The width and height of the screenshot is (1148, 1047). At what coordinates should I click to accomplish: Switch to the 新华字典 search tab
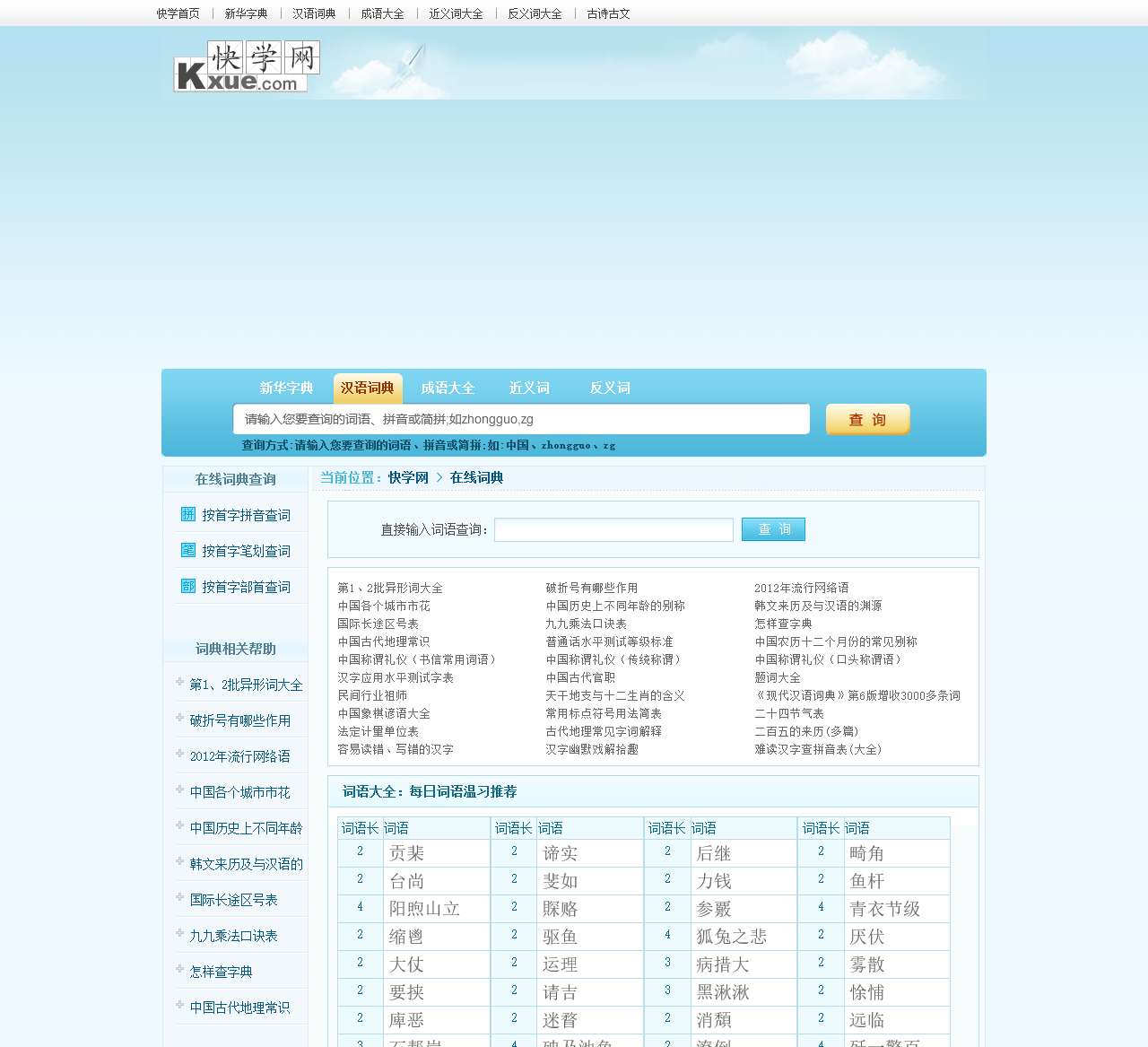click(287, 388)
